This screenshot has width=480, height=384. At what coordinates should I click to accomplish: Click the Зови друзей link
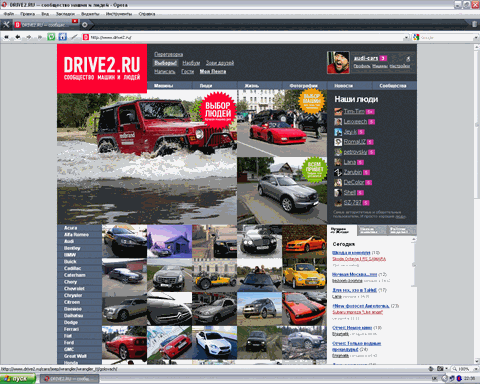click(x=220, y=63)
